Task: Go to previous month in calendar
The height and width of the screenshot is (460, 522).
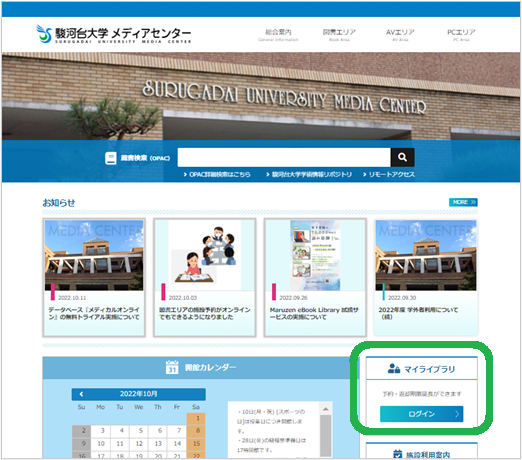Action: point(81,394)
